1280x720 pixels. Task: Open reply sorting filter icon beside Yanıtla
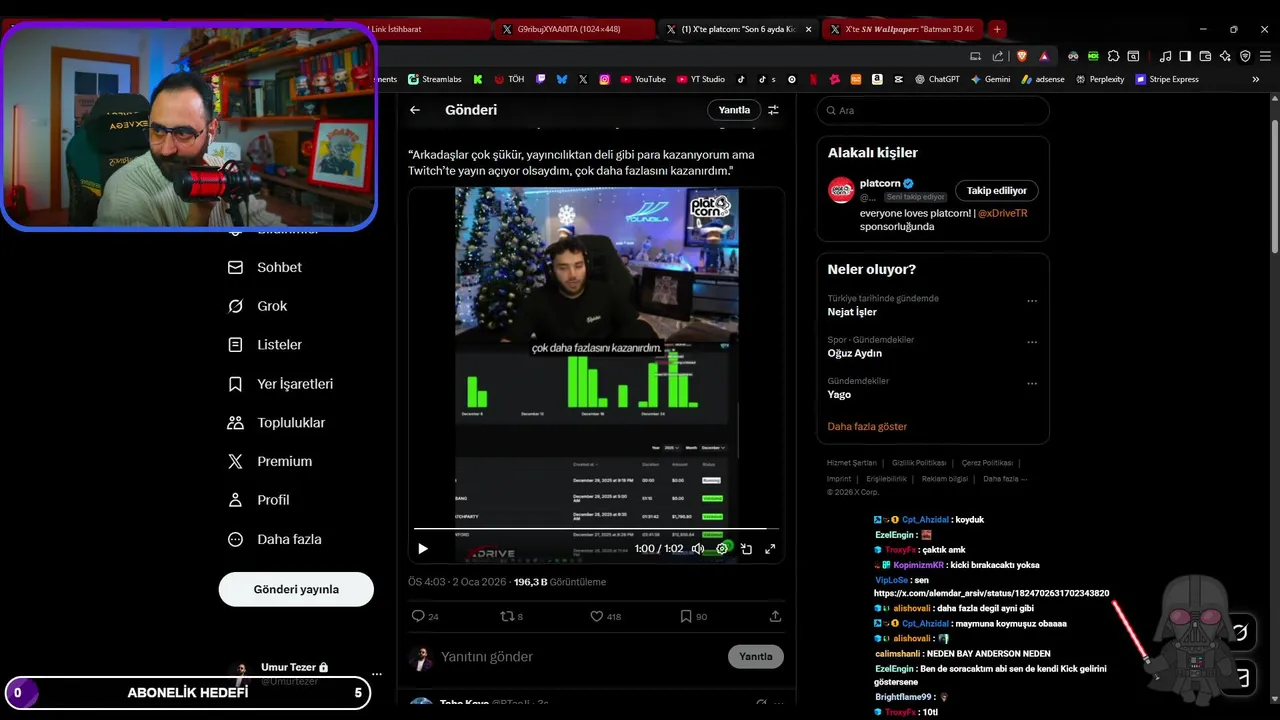pos(773,110)
